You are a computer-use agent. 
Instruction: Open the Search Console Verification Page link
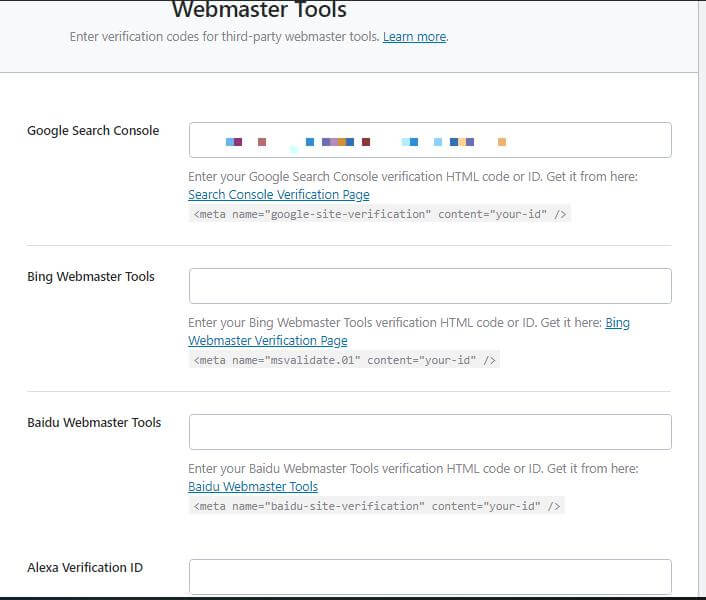[279, 194]
